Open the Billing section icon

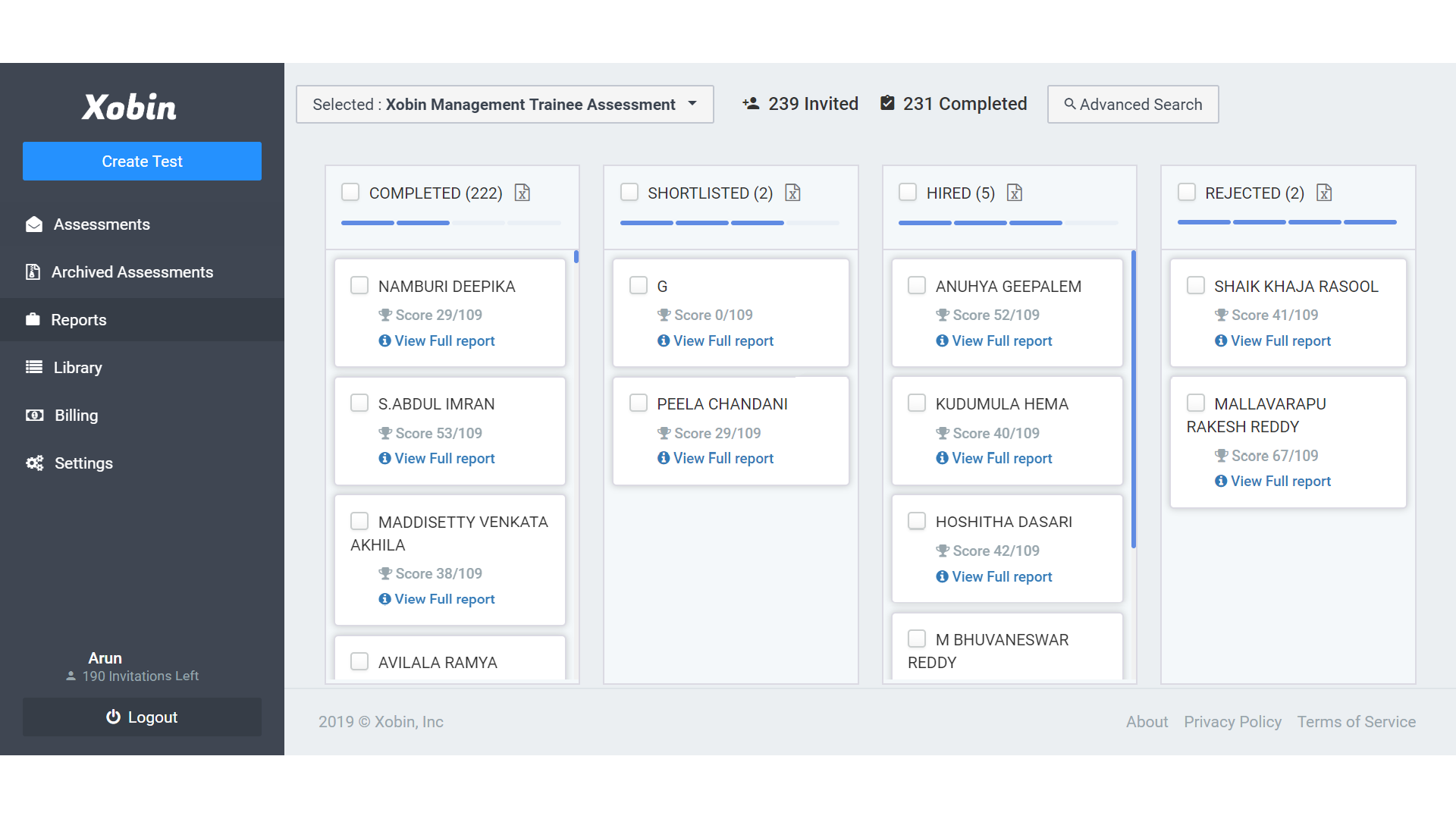(x=34, y=415)
